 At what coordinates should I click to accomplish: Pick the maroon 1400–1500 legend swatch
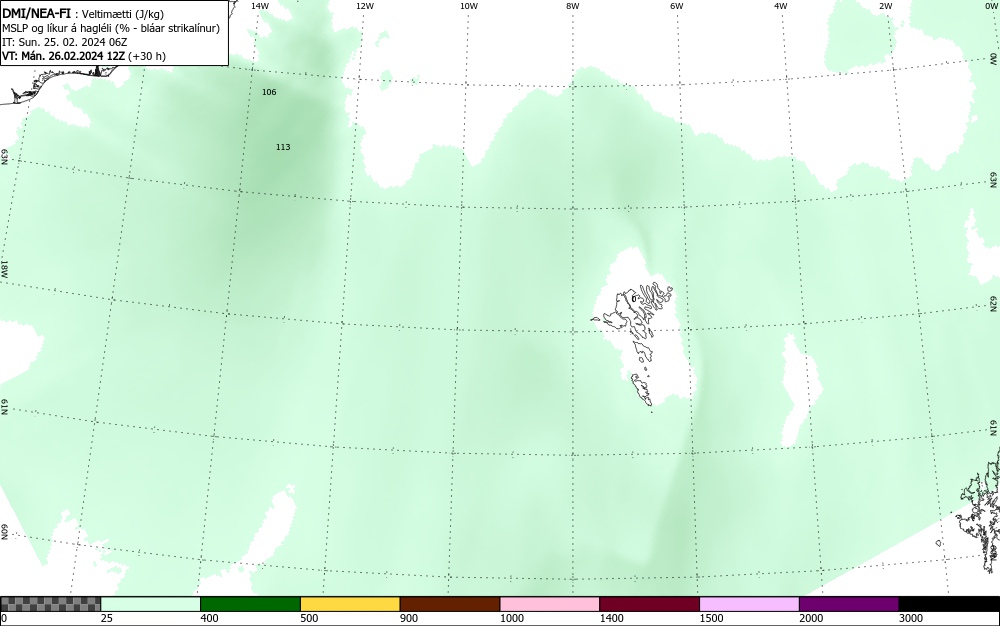649,604
